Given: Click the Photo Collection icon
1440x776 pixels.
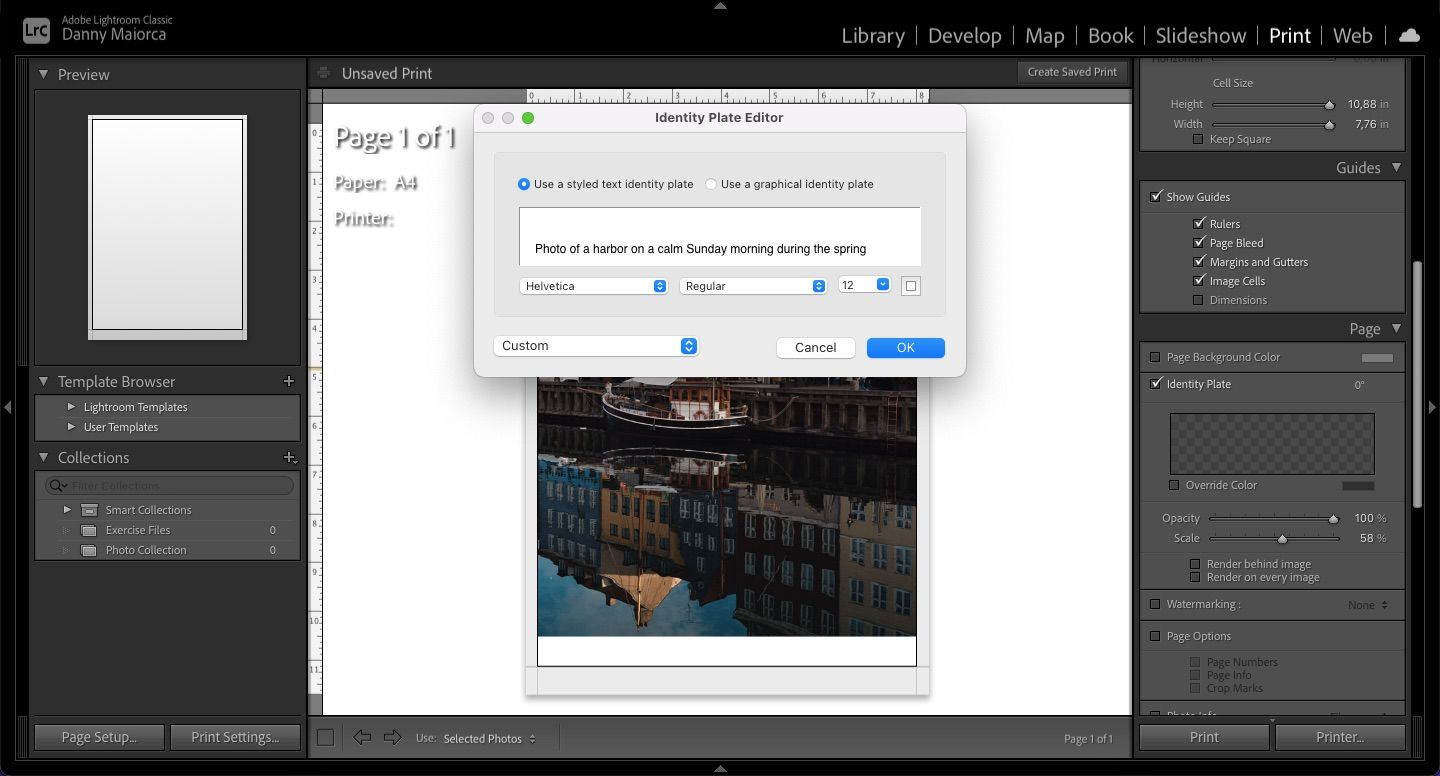Looking at the screenshot, I should point(89,550).
